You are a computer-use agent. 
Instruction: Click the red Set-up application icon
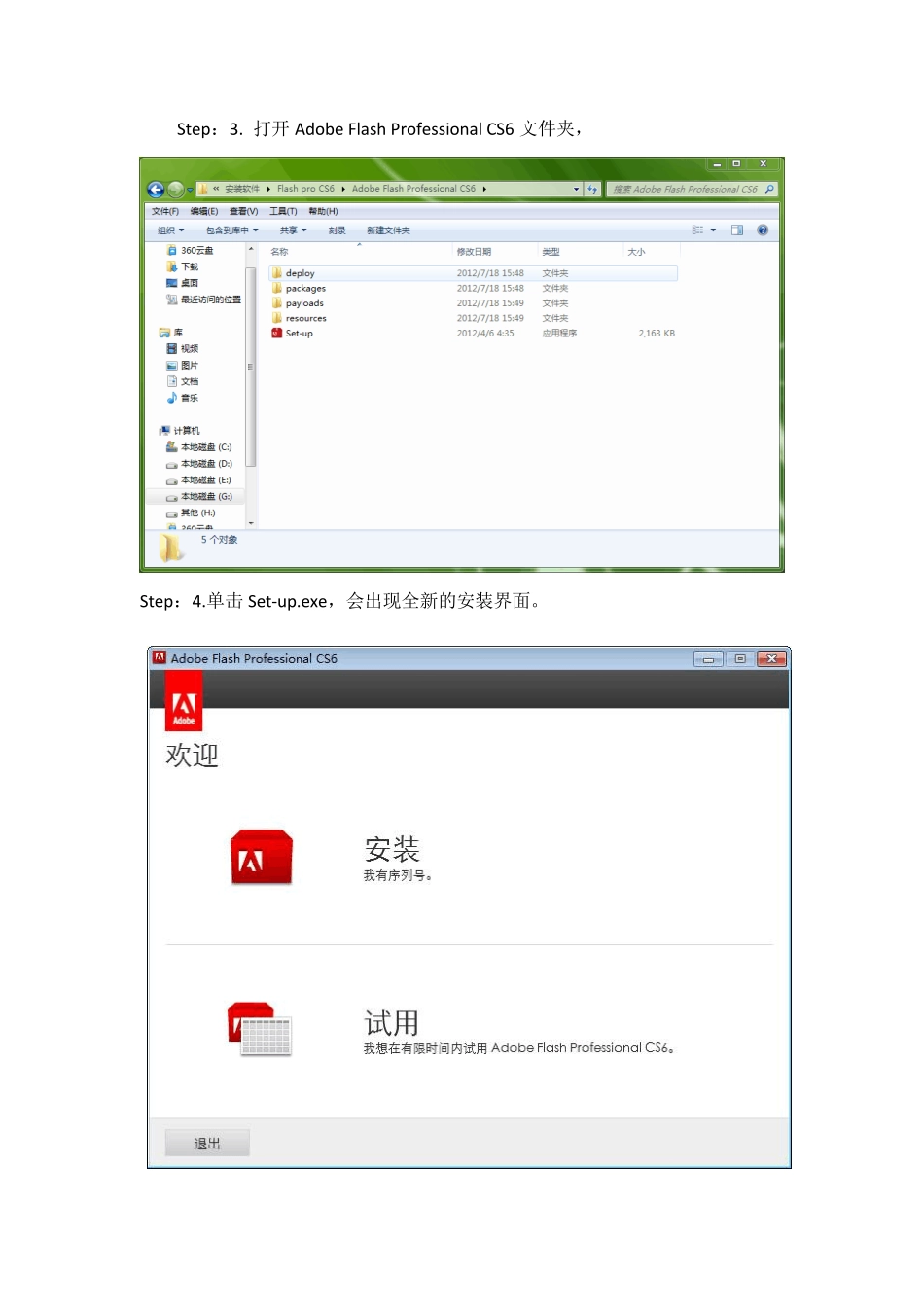pyautogui.click(x=277, y=333)
